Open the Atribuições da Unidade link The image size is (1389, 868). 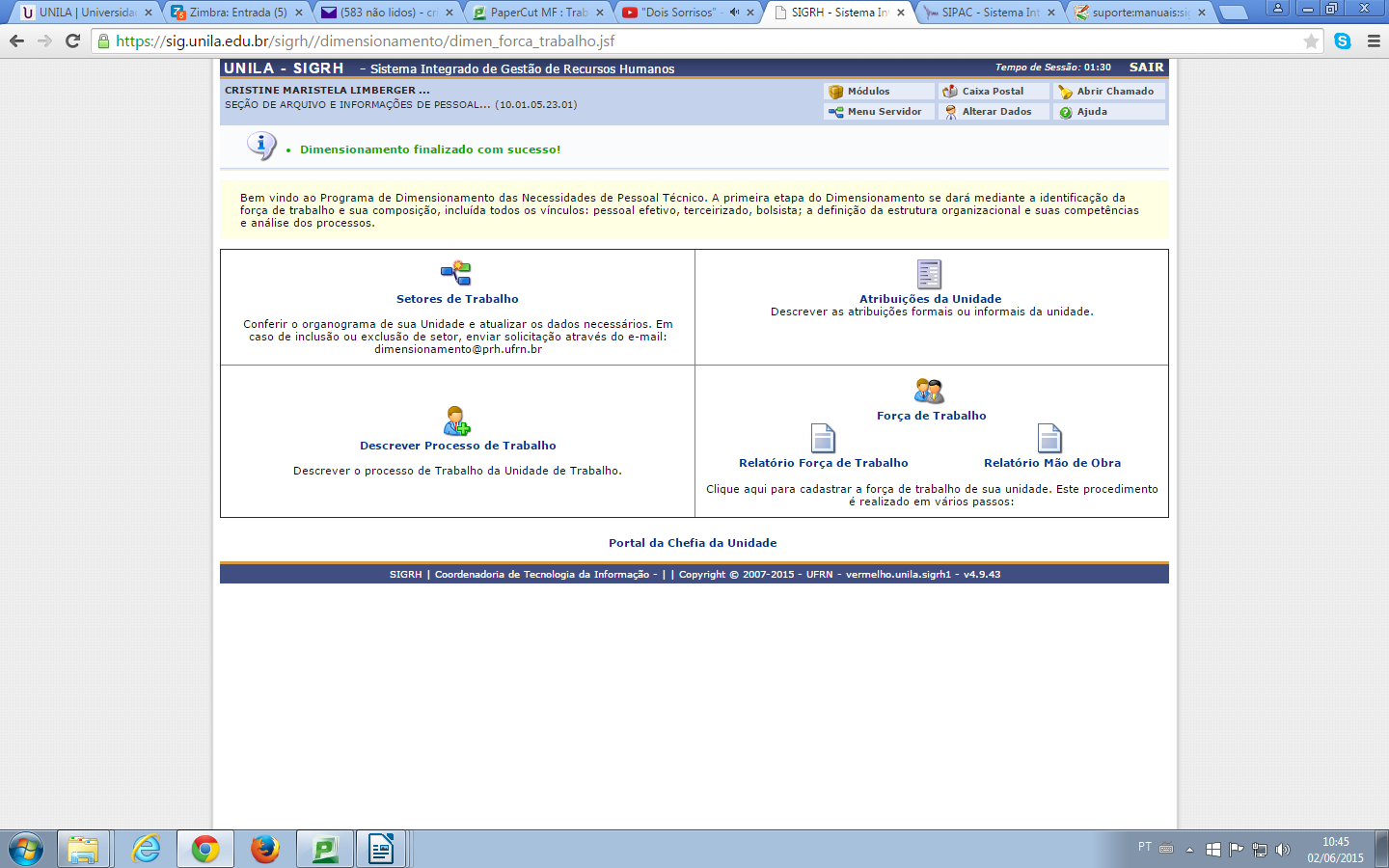click(x=930, y=299)
